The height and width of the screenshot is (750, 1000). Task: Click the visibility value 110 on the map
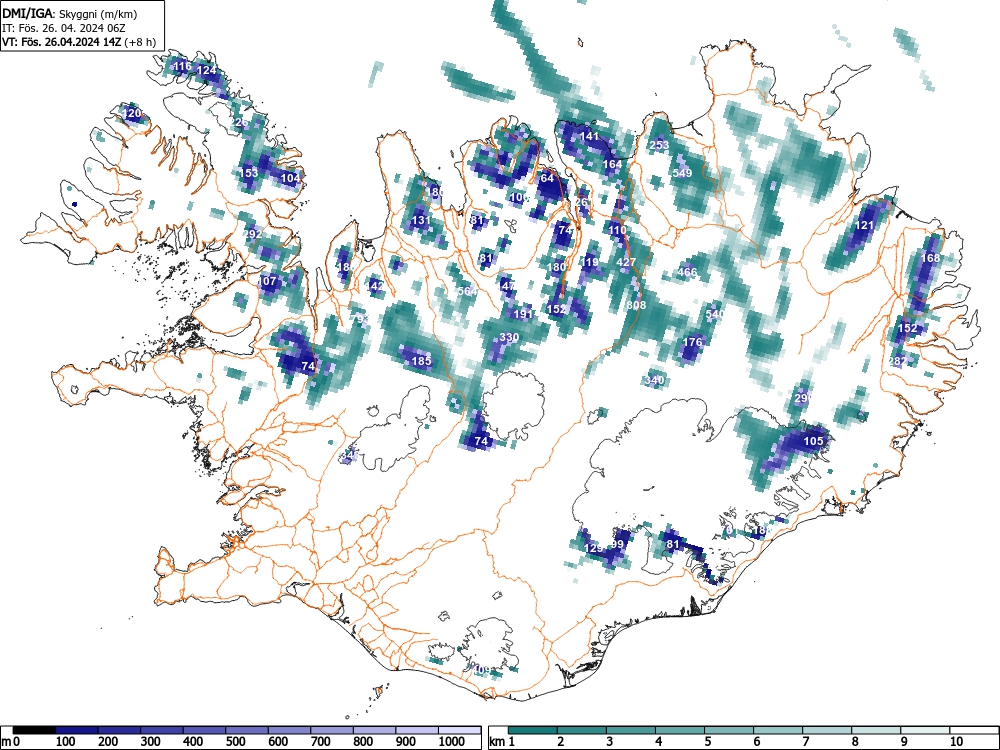click(x=617, y=230)
